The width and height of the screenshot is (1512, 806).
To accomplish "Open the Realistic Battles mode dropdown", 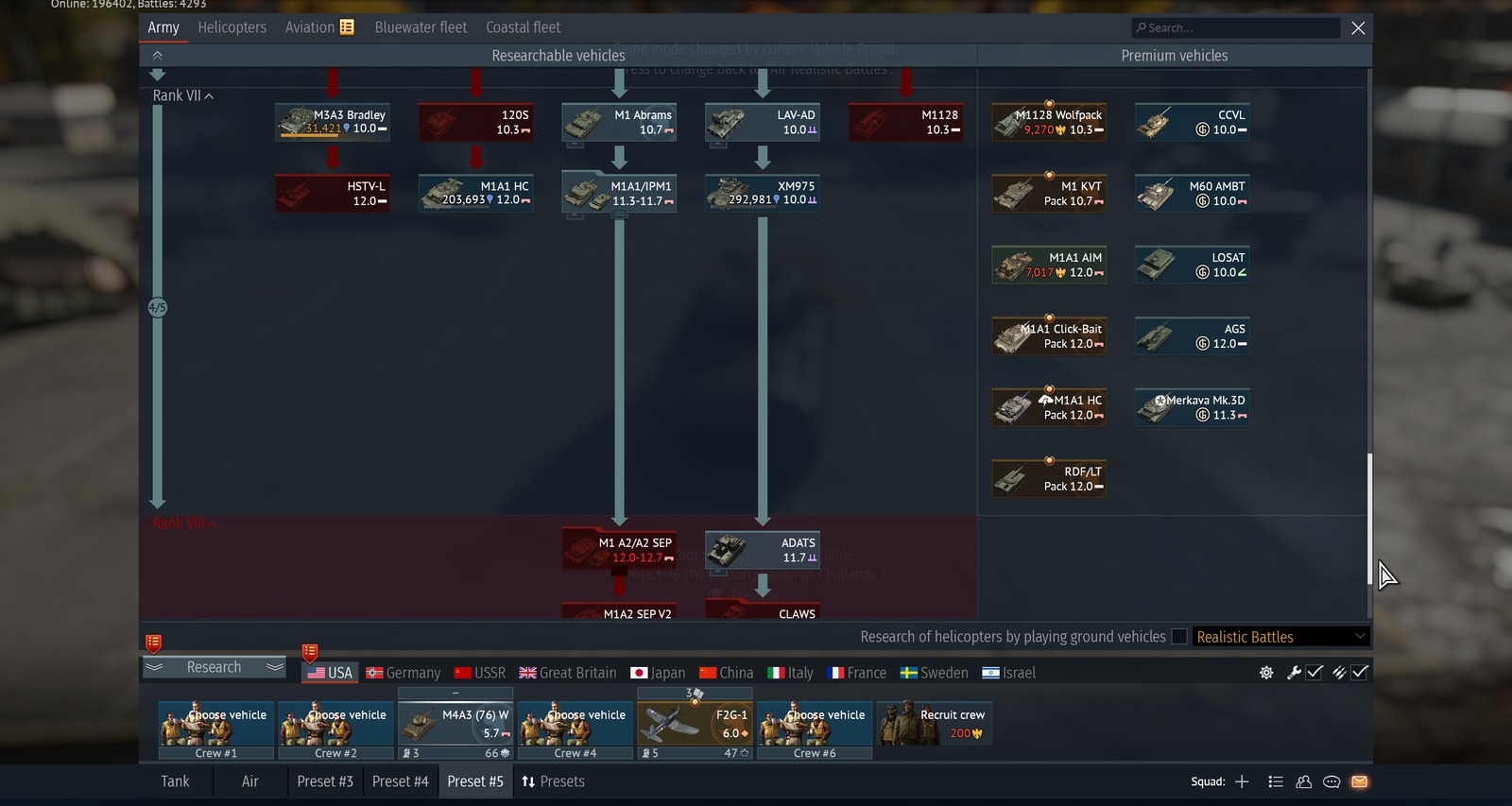I will [1280, 637].
